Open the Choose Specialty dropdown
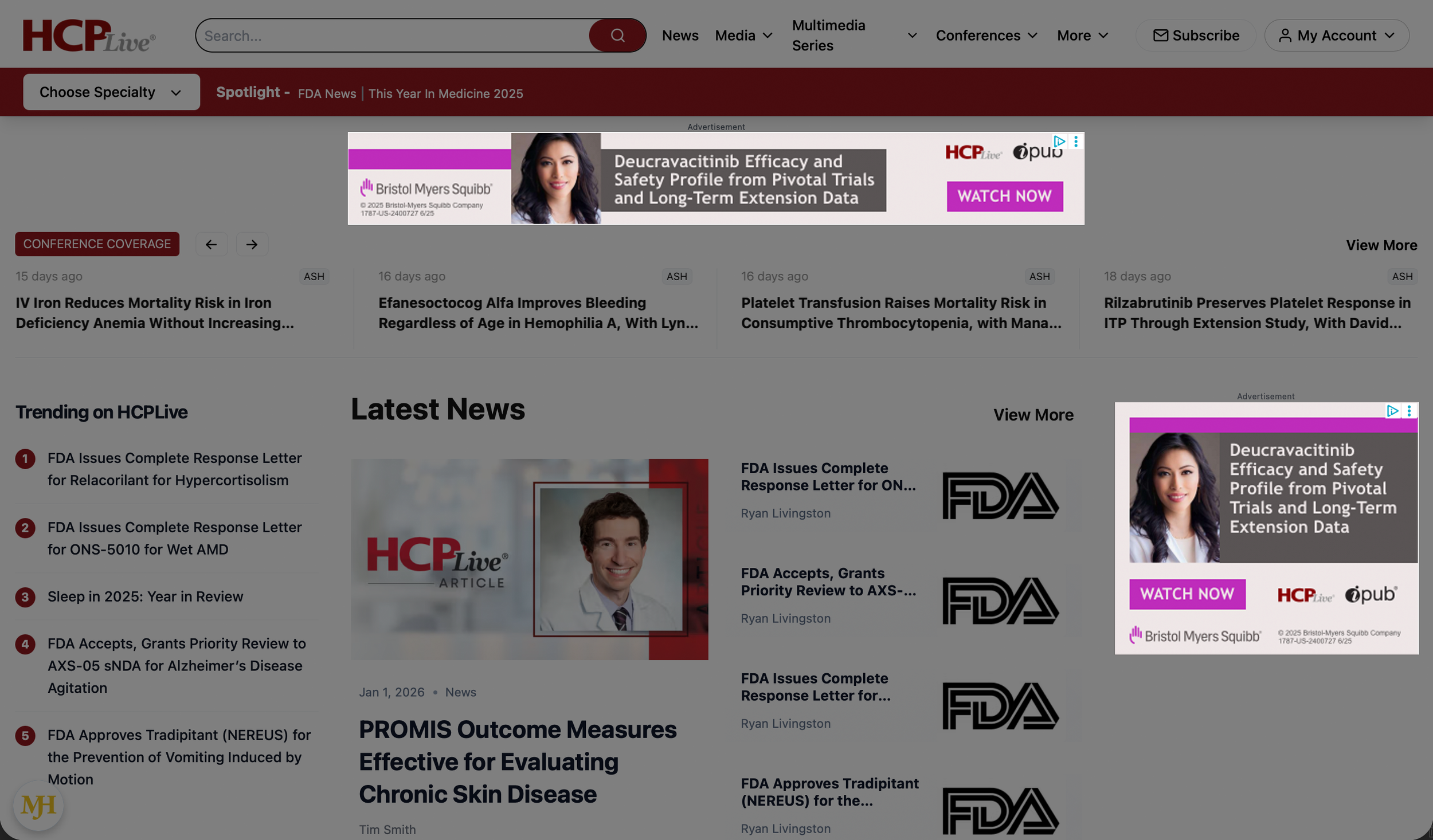The image size is (1433, 840). click(x=111, y=92)
